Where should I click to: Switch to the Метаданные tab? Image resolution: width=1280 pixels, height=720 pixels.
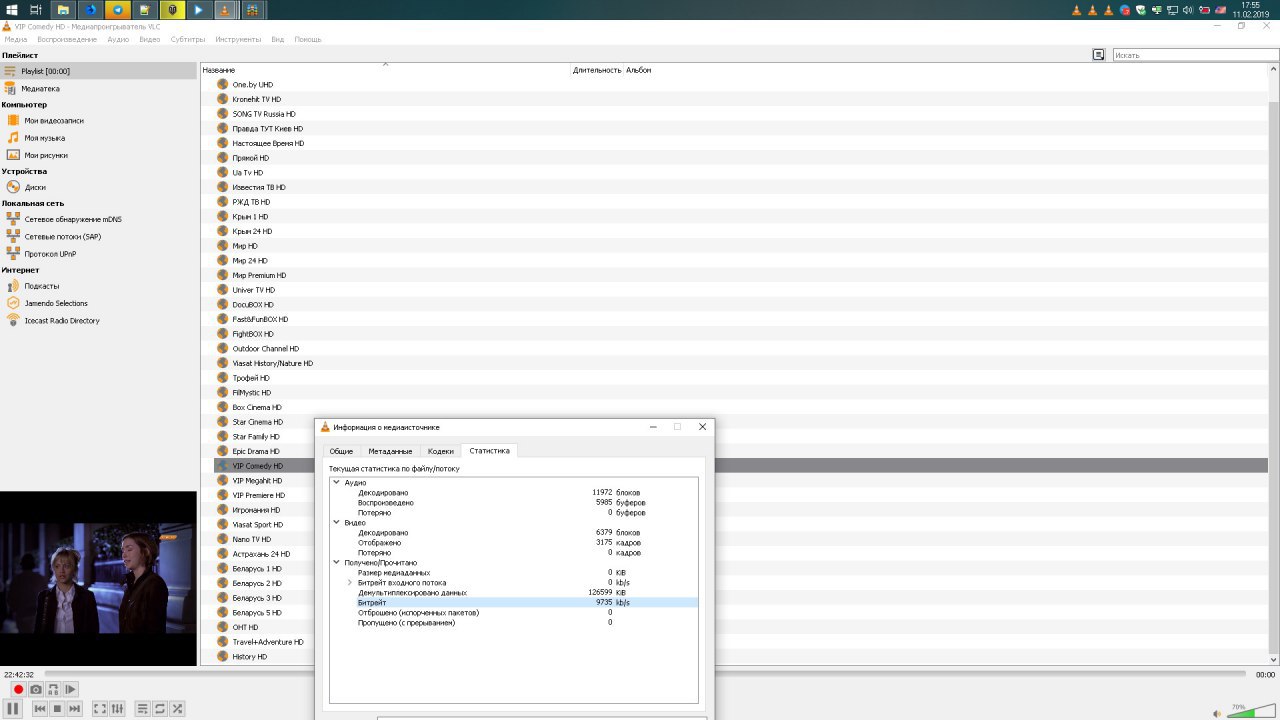[390, 451]
